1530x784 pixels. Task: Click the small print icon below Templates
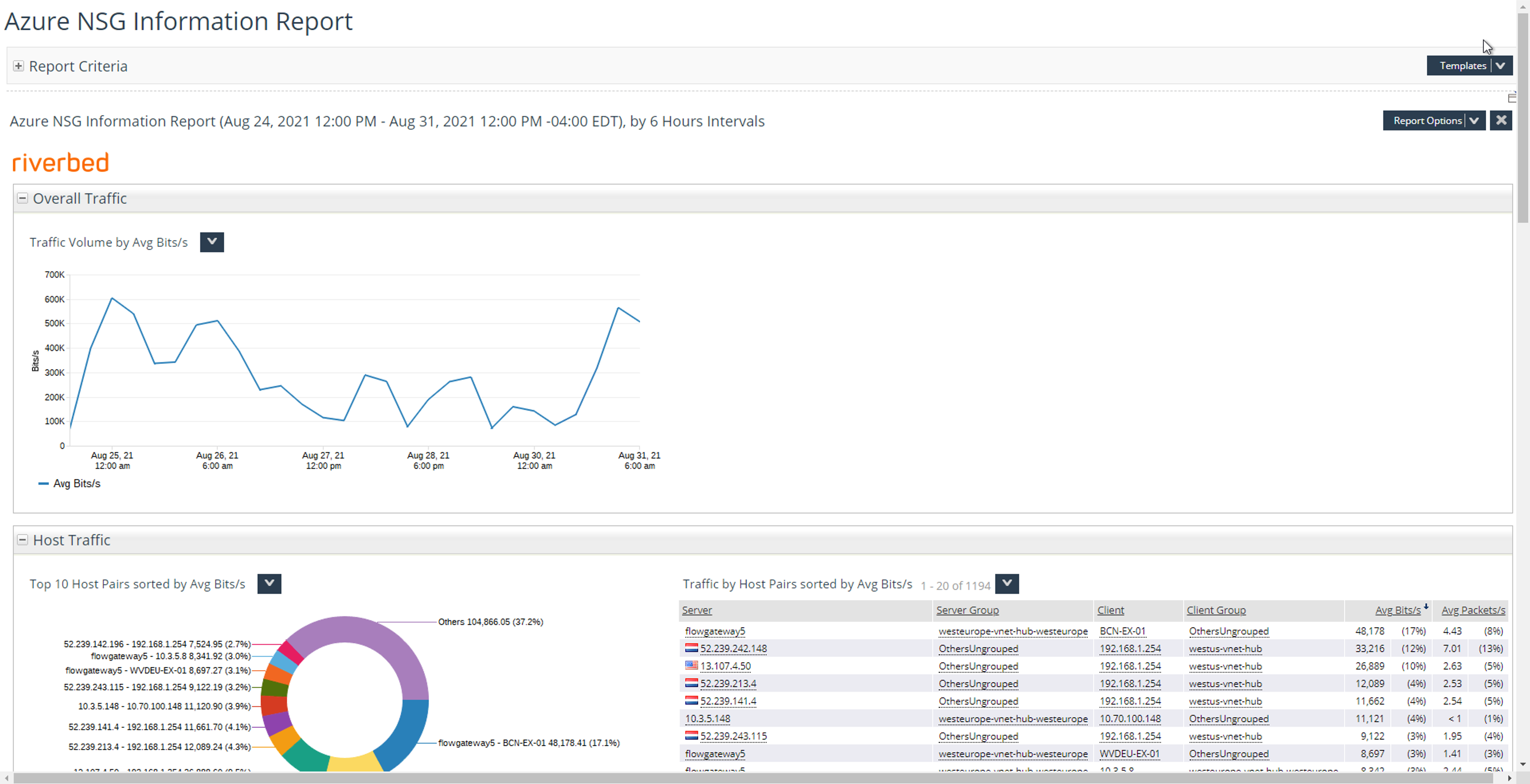[x=1512, y=98]
